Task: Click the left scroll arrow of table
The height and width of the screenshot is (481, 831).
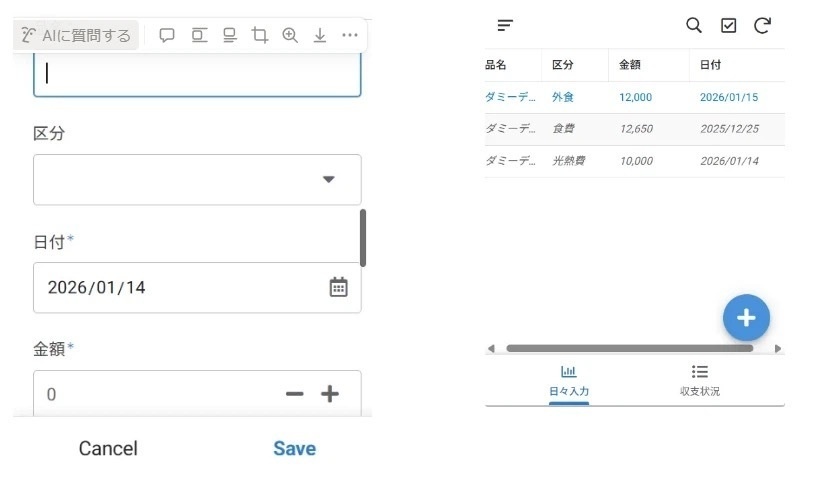Action: pos(491,349)
